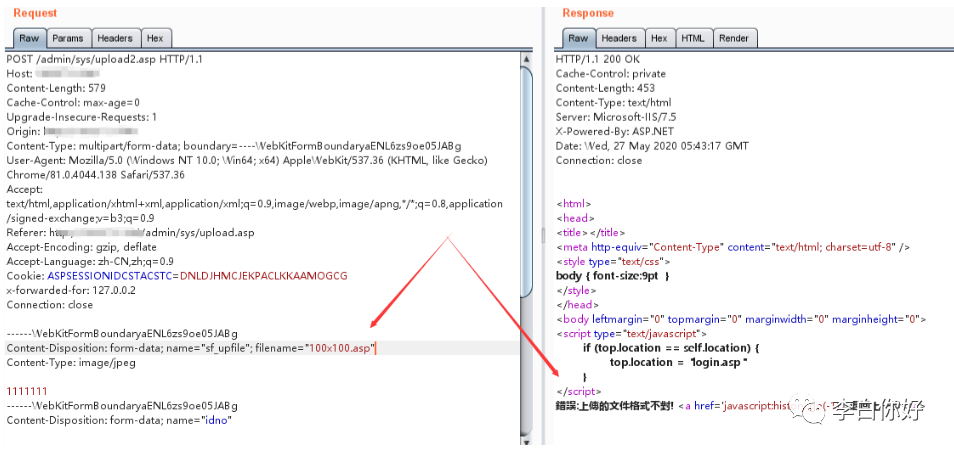Click the upload format error message line

pos(615,405)
